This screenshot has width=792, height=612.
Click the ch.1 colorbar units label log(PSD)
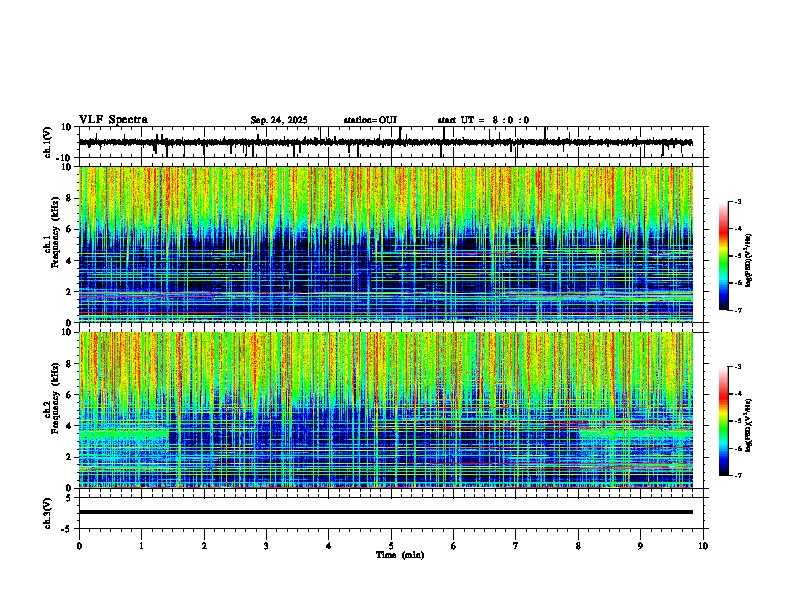click(x=749, y=260)
